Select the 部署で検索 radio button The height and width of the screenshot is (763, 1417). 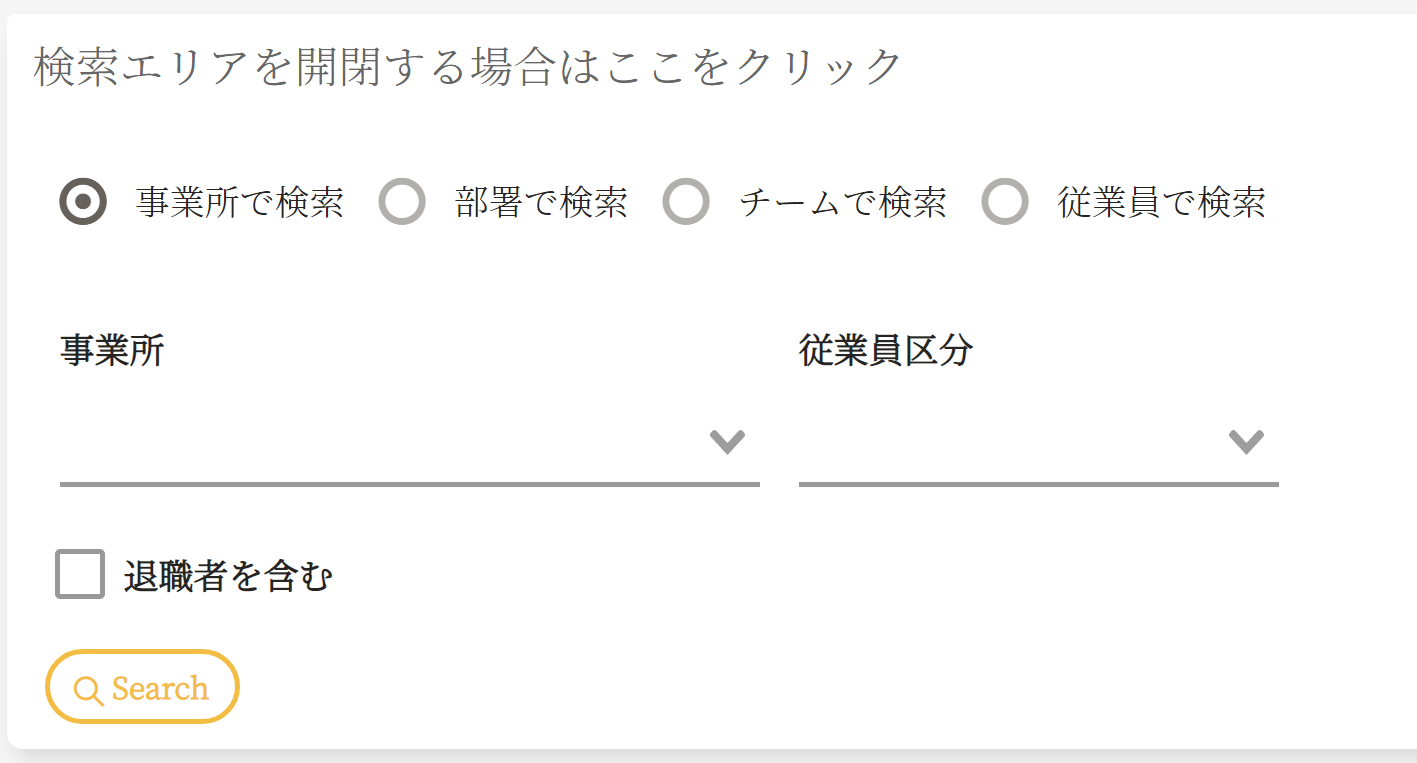pos(402,202)
